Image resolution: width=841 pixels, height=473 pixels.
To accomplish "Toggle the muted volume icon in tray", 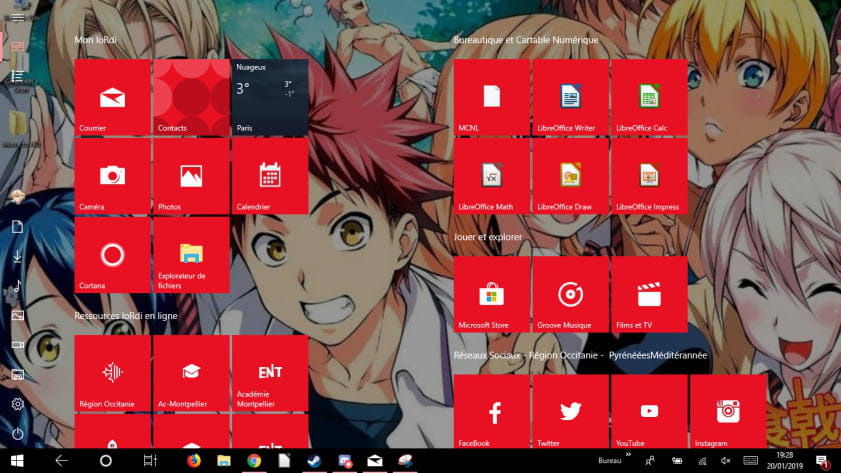I will pos(726,461).
